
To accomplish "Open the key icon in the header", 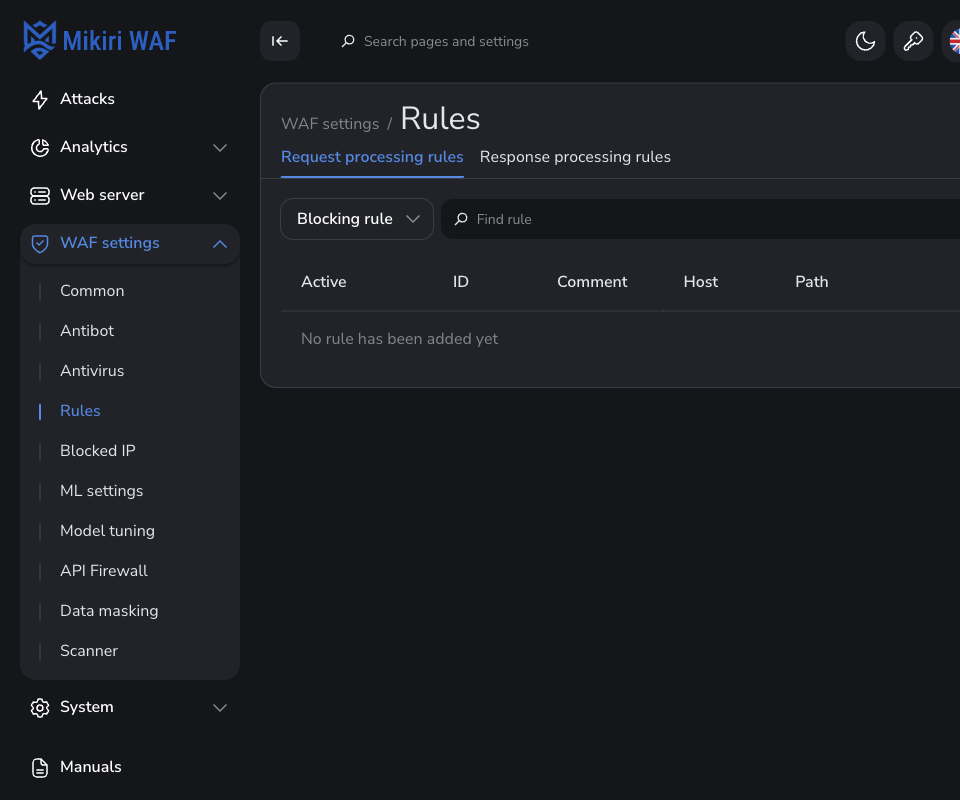I will (913, 41).
